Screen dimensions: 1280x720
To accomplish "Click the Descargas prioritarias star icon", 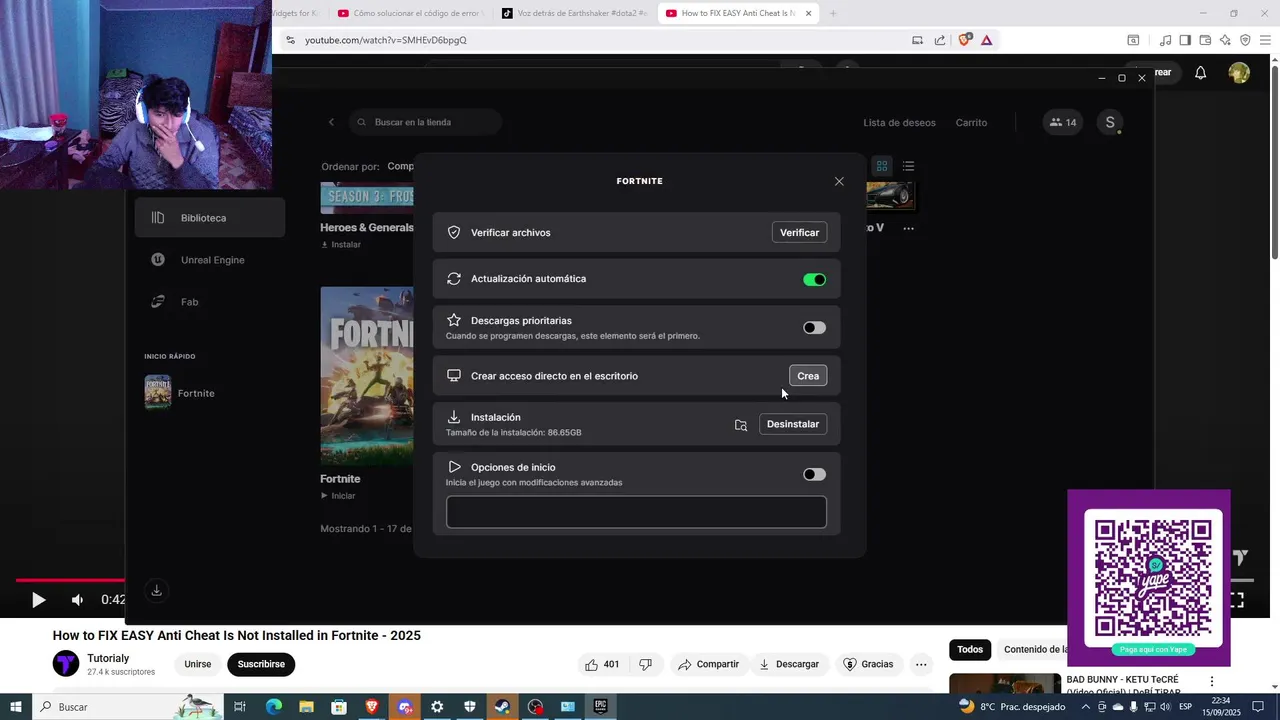I will [x=454, y=320].
